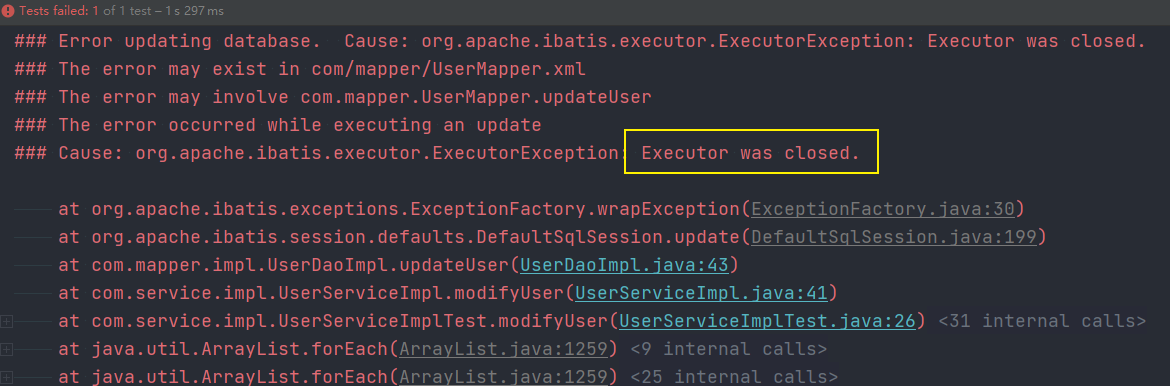Click gutter plus icon beside '25 internal calls' line
Image resolution: width=1170 pixels, height=386 pixels.
point(7,376)
